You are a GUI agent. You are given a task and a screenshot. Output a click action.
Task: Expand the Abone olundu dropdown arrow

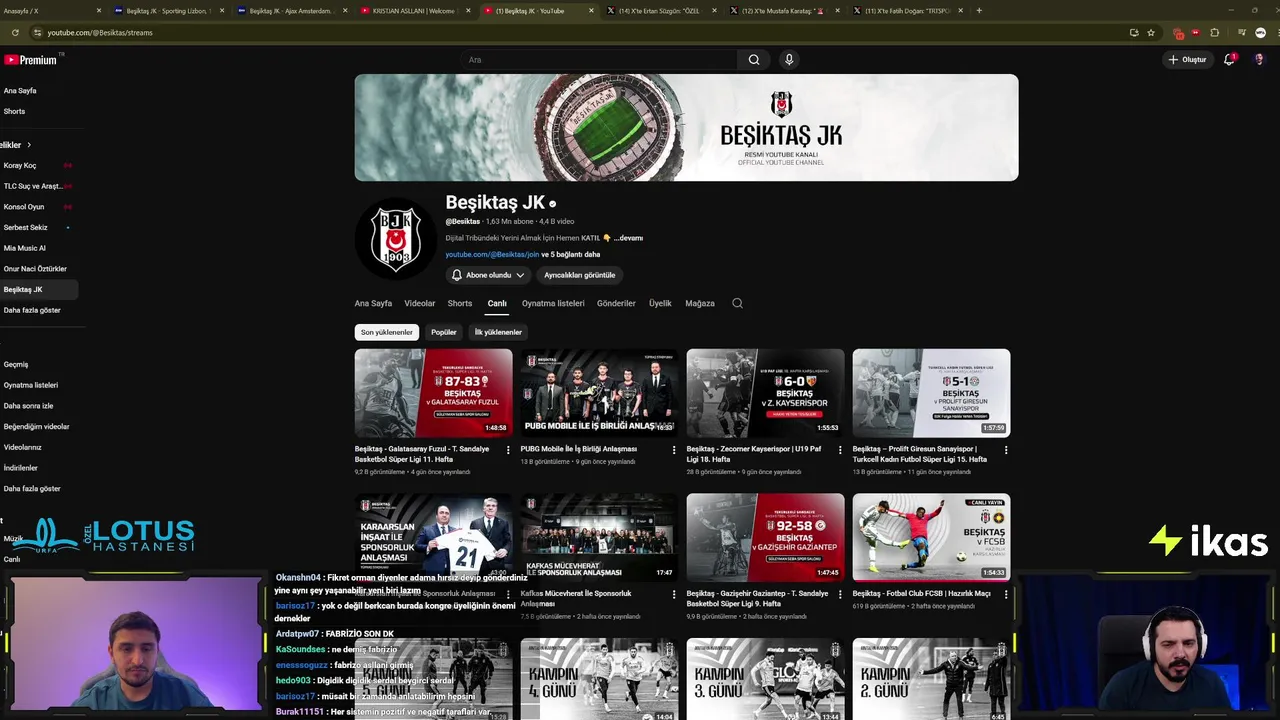[520, 275]
